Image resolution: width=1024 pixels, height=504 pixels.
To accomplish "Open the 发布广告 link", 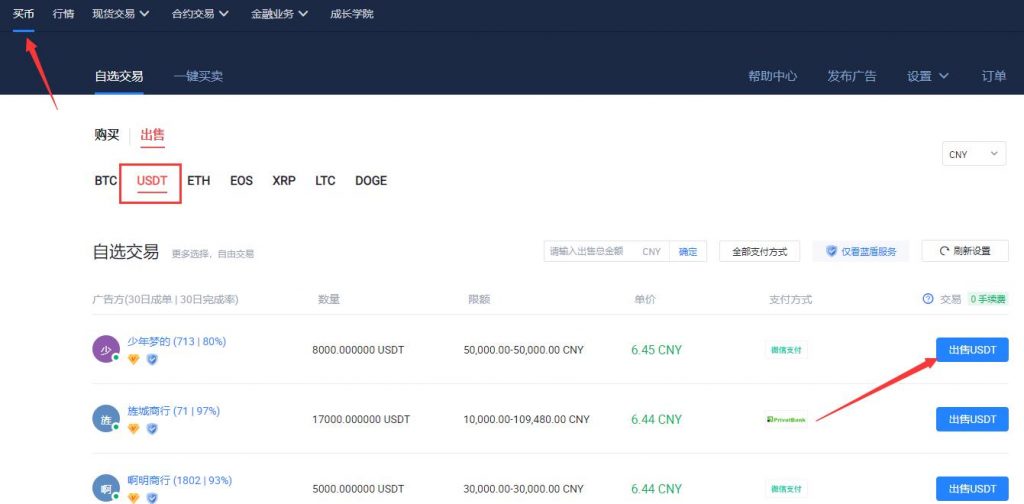I will click(x=852, y=76).
